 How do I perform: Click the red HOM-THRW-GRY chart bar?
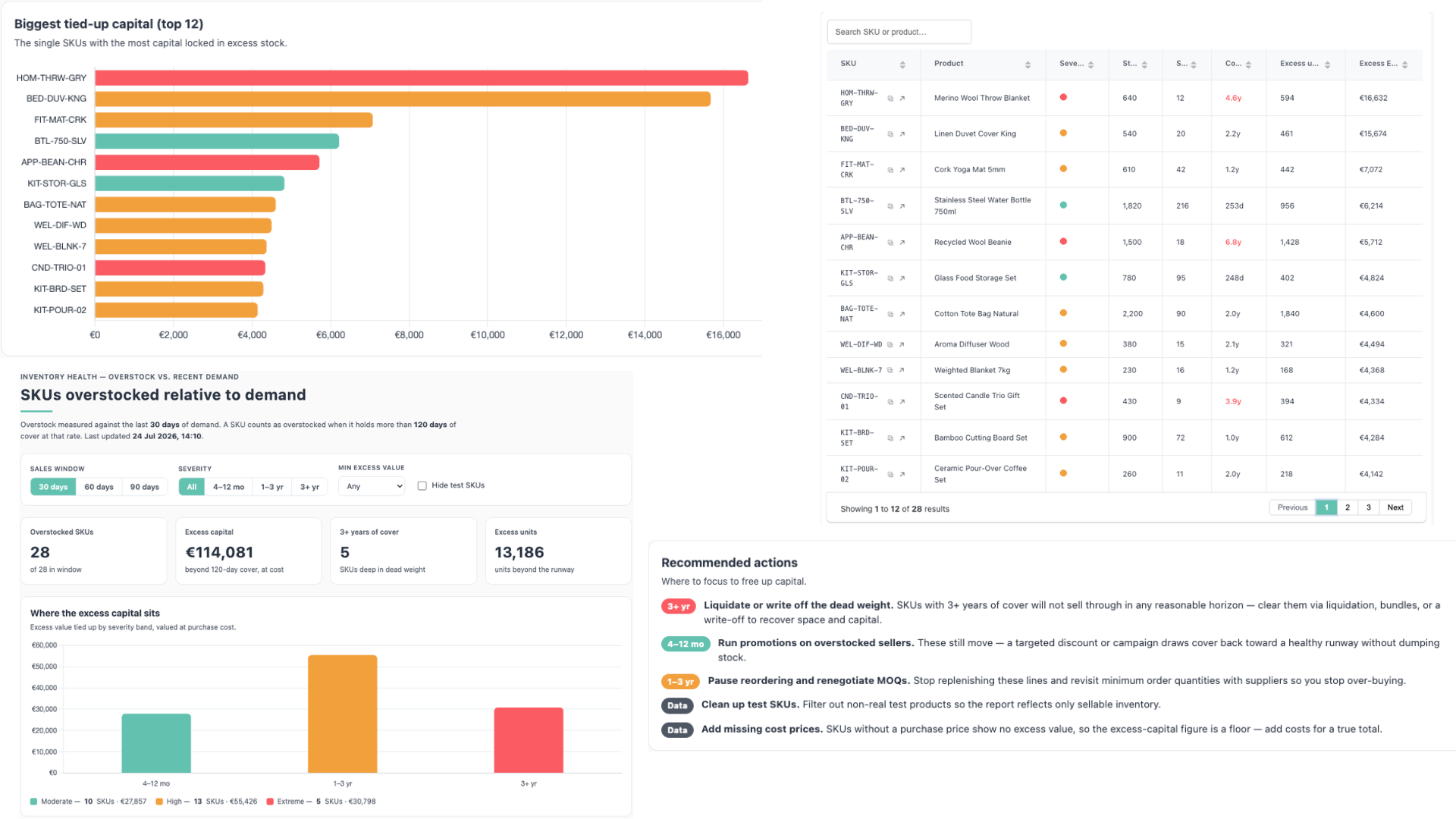click(422, 78)
